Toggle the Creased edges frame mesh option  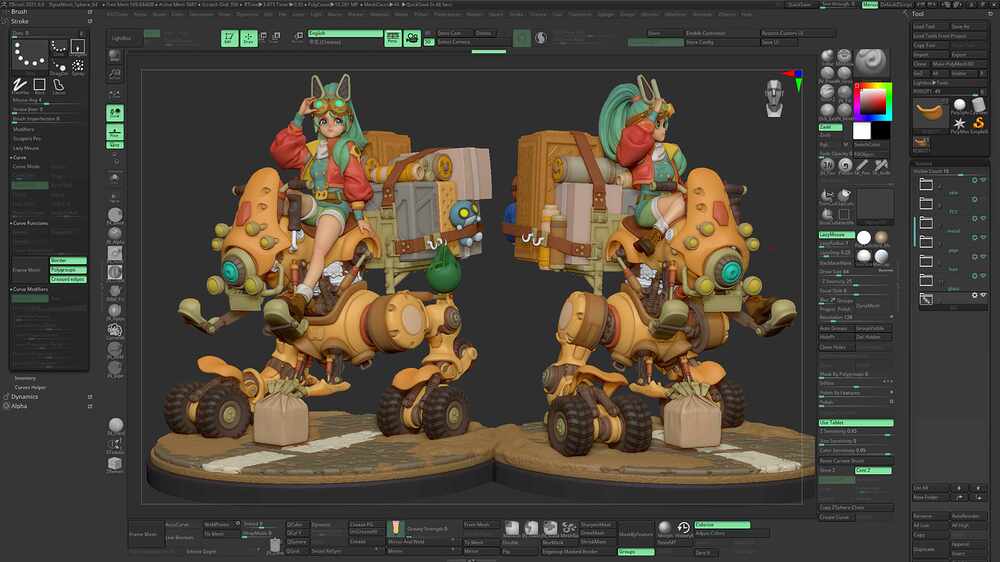tap(68, 279)
